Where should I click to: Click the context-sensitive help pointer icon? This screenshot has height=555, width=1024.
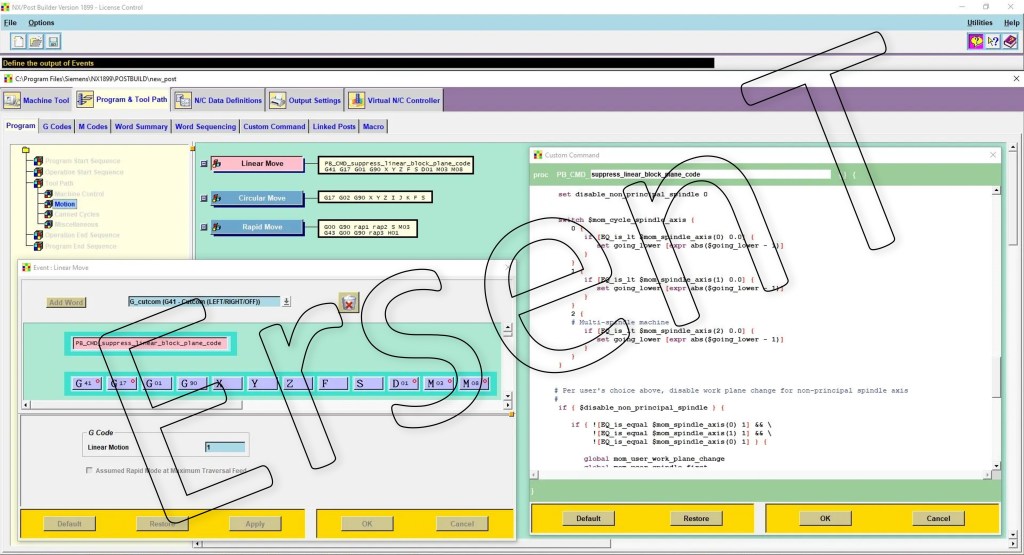[992, 41]
